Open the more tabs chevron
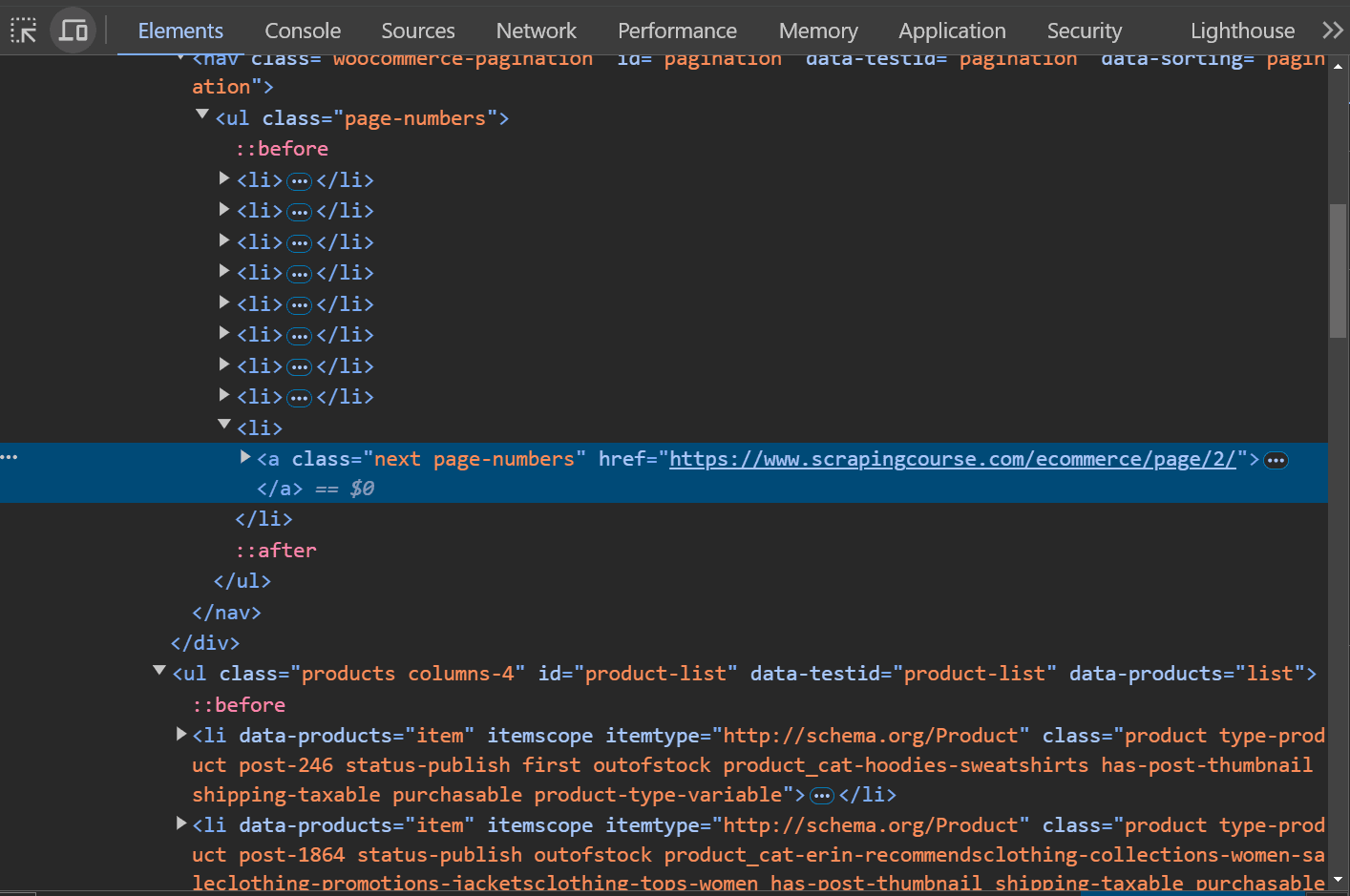Image resolution: width=1350 pixels, height=896 pixels. (1333, 31)
